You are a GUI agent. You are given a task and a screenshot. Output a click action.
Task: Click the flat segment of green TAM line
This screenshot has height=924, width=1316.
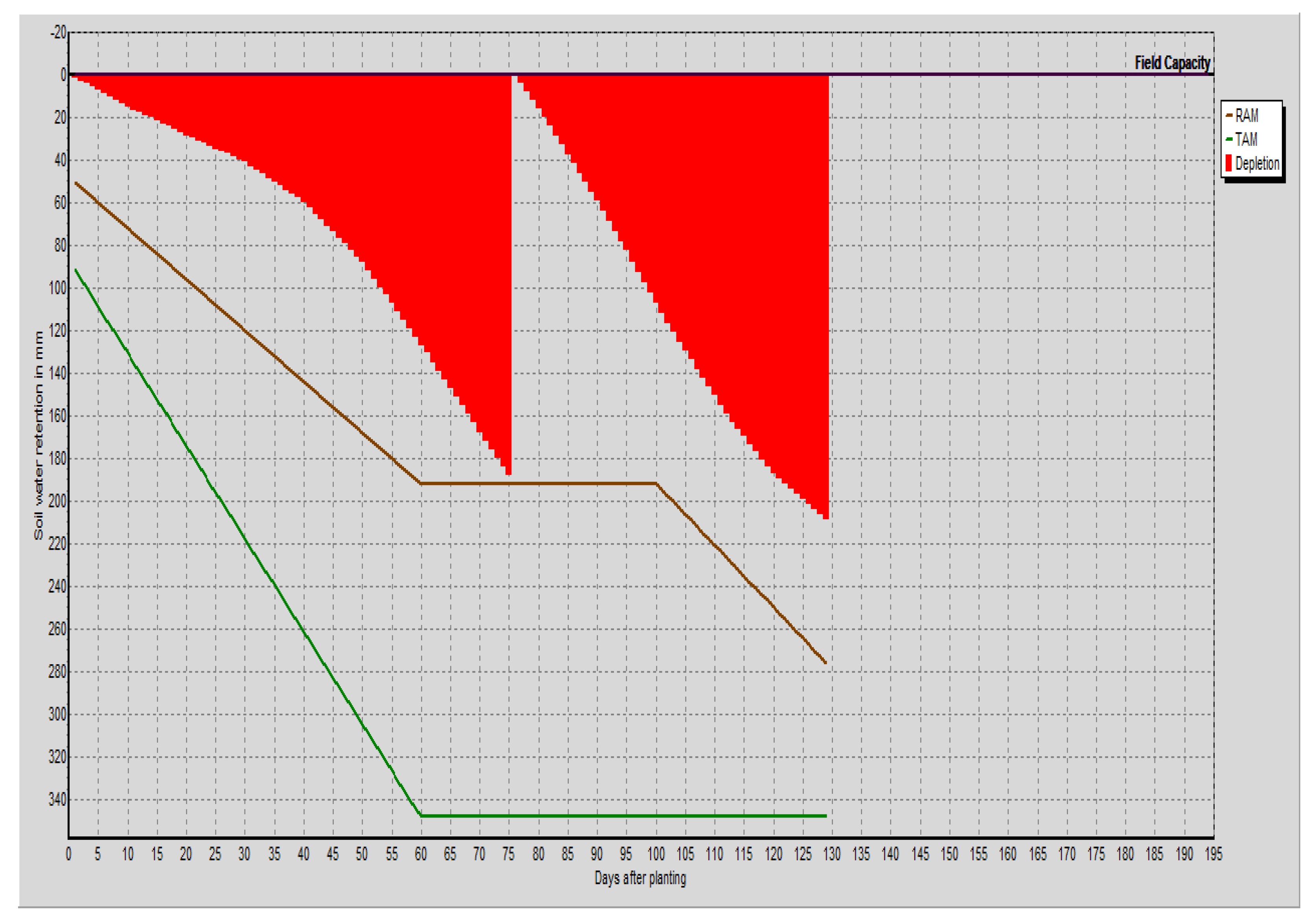point(625,815)
